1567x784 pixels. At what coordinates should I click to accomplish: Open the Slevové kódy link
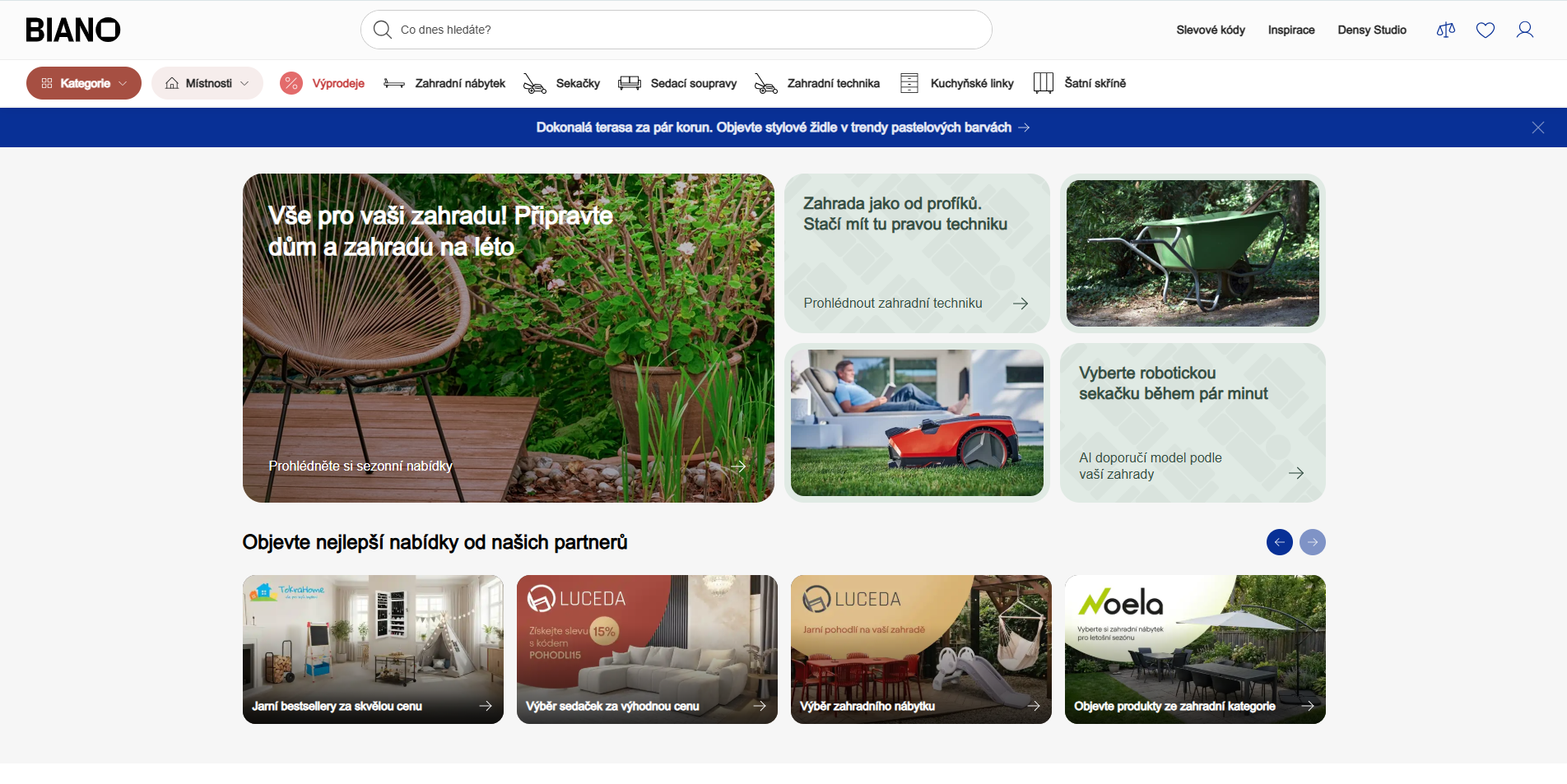(1210, 30)
